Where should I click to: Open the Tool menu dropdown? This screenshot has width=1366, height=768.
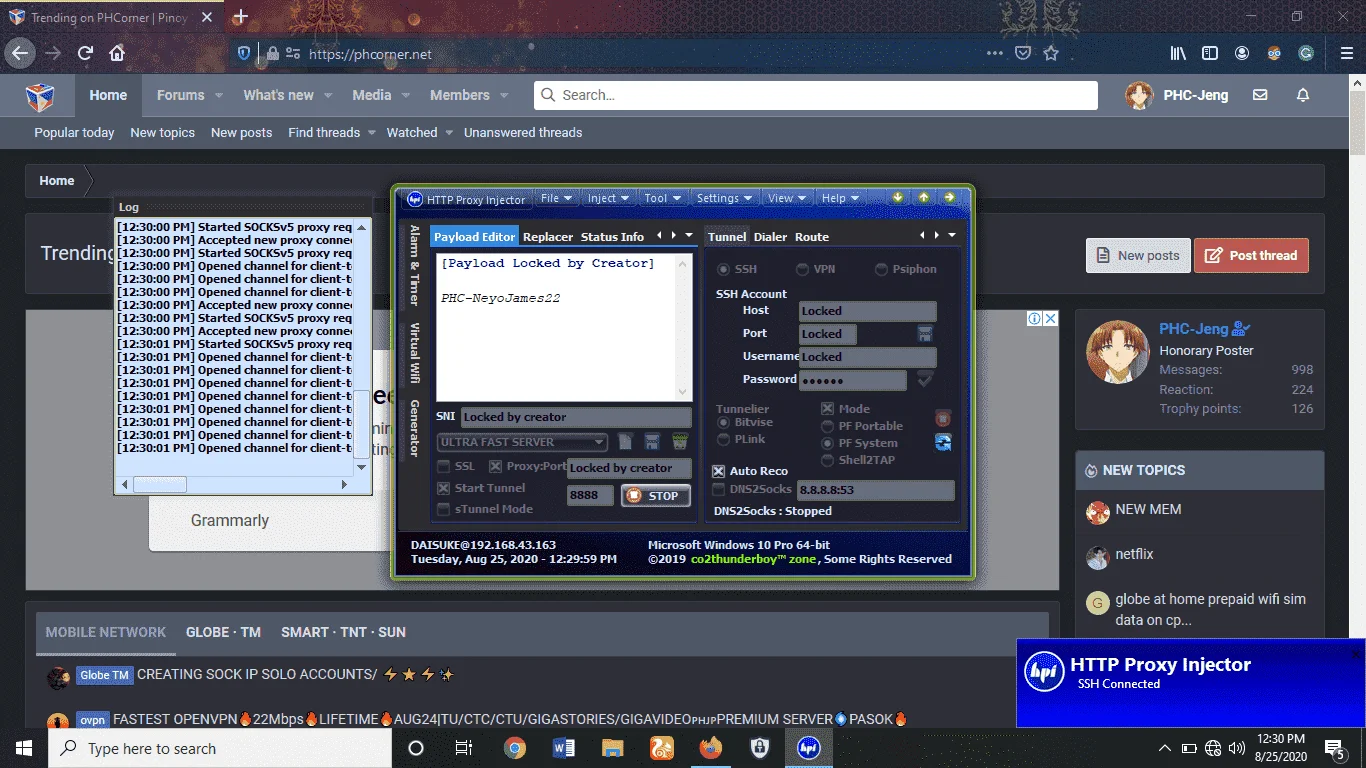[662, 198]
